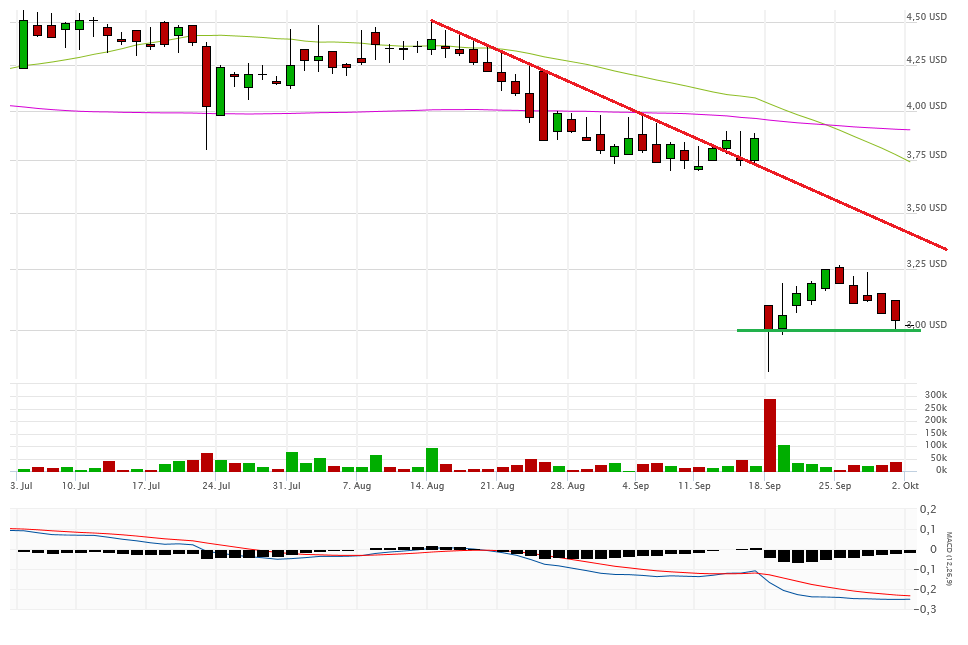This screenshot has width=968, height=645.
Task: Click the 28. Aug date label
Action: tap(568, 486)
